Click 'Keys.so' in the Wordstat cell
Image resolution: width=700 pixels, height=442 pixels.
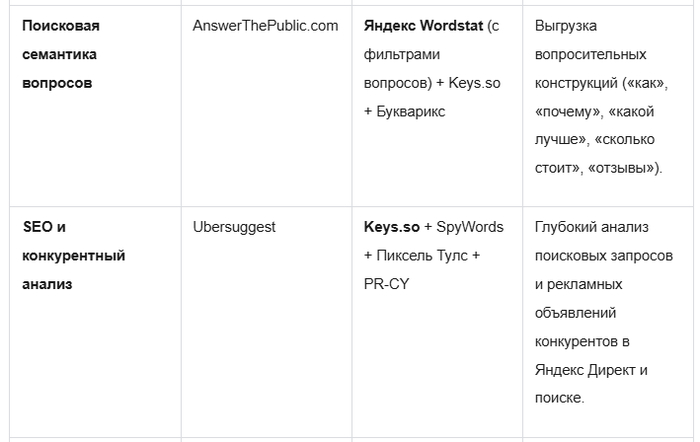474,83
